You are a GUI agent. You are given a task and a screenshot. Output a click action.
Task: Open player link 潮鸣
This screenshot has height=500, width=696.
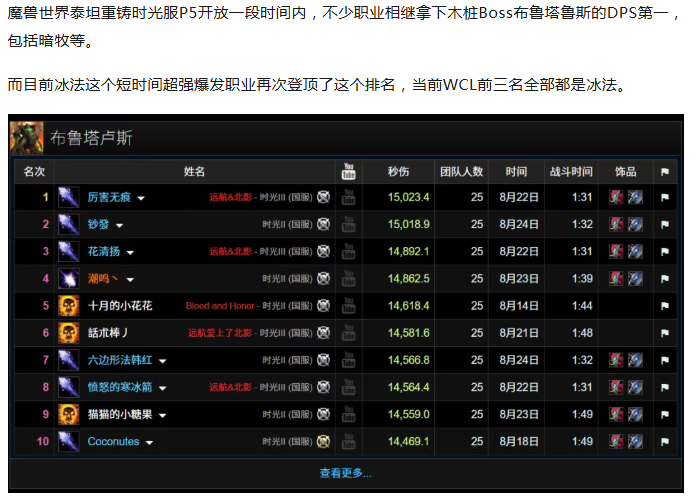click(x=103, y=278)
